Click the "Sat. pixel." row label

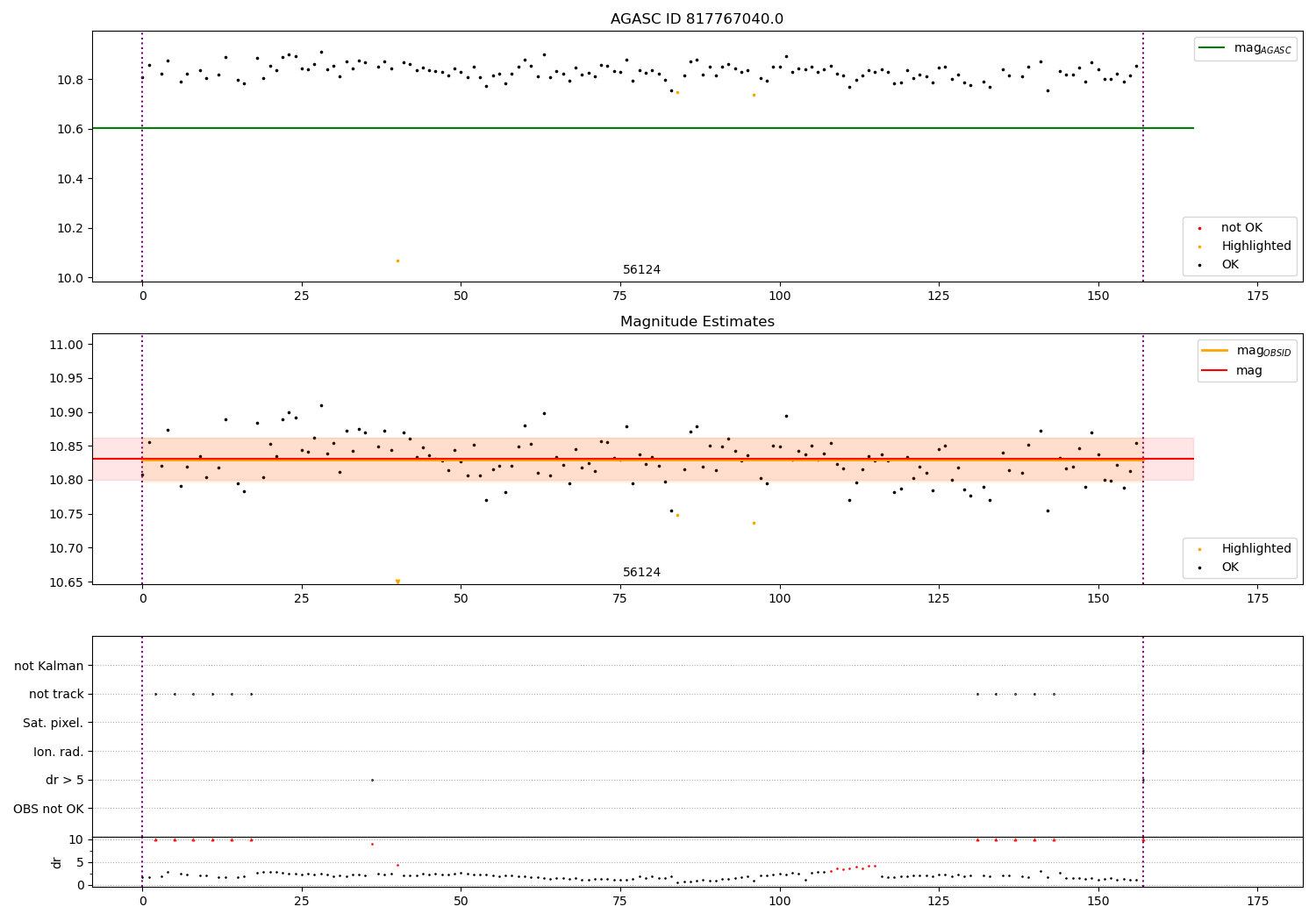click(x=54, y=723)
